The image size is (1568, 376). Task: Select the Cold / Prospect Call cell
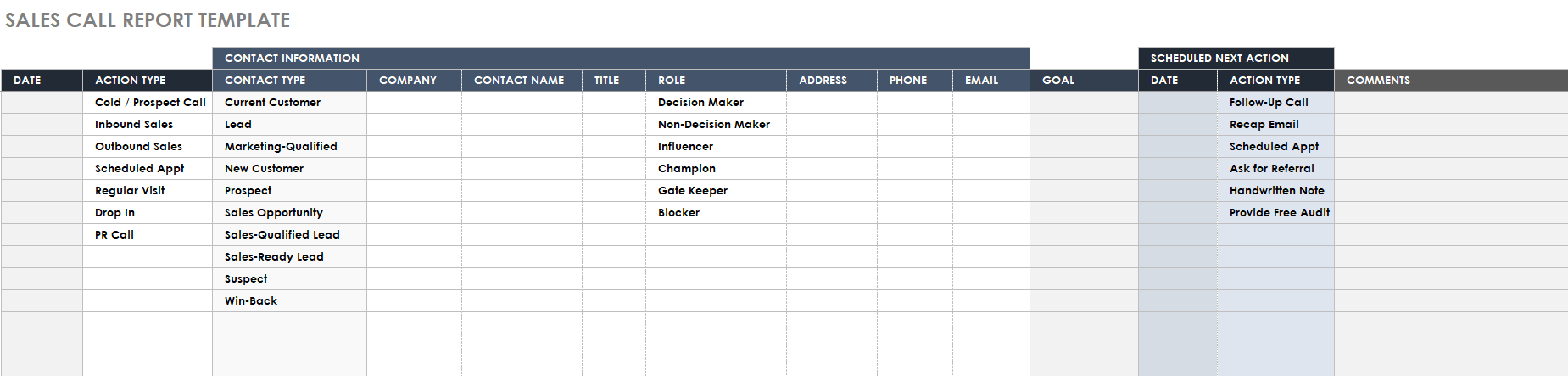click(148, 102)
